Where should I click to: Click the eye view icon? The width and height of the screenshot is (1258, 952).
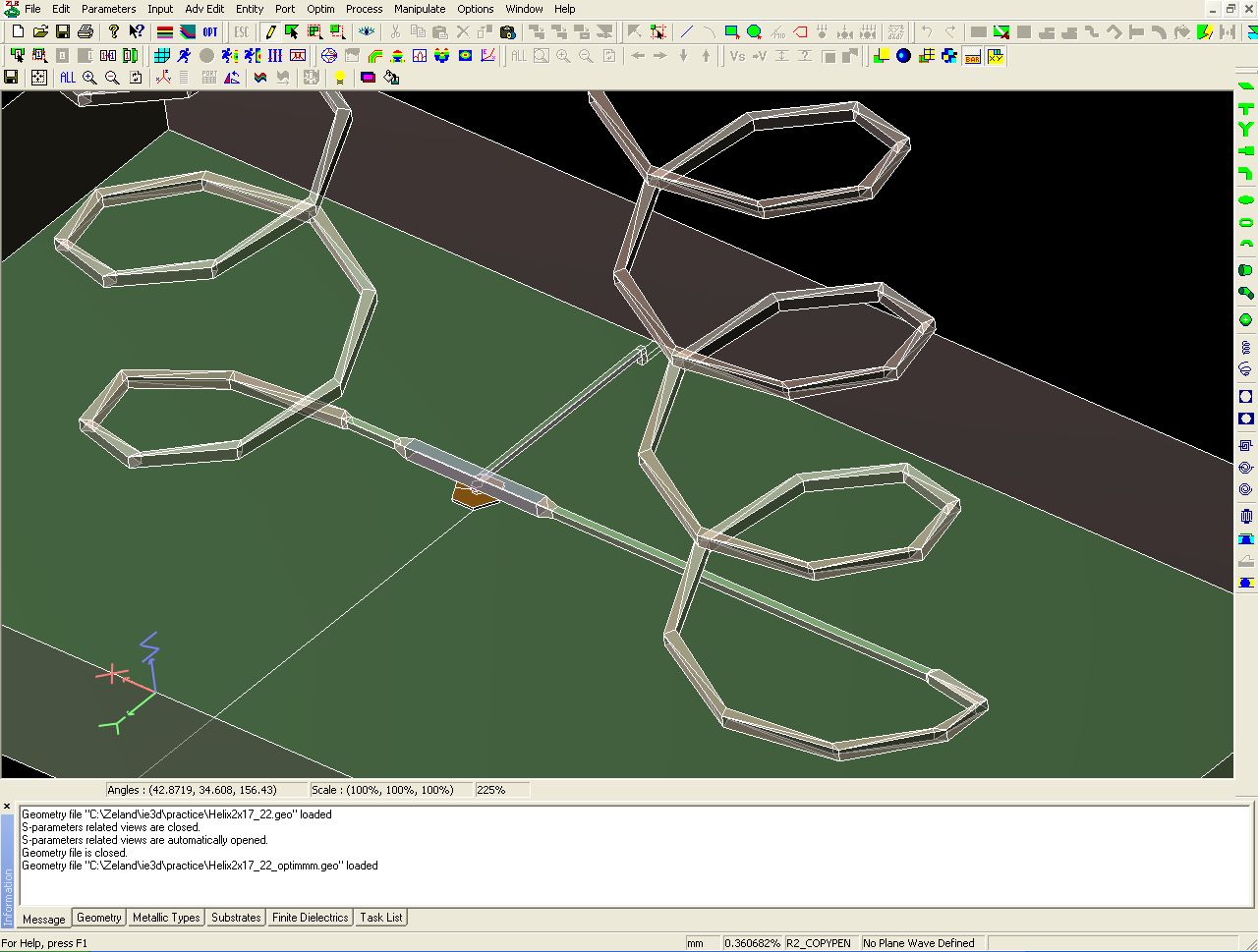[367, 32]
